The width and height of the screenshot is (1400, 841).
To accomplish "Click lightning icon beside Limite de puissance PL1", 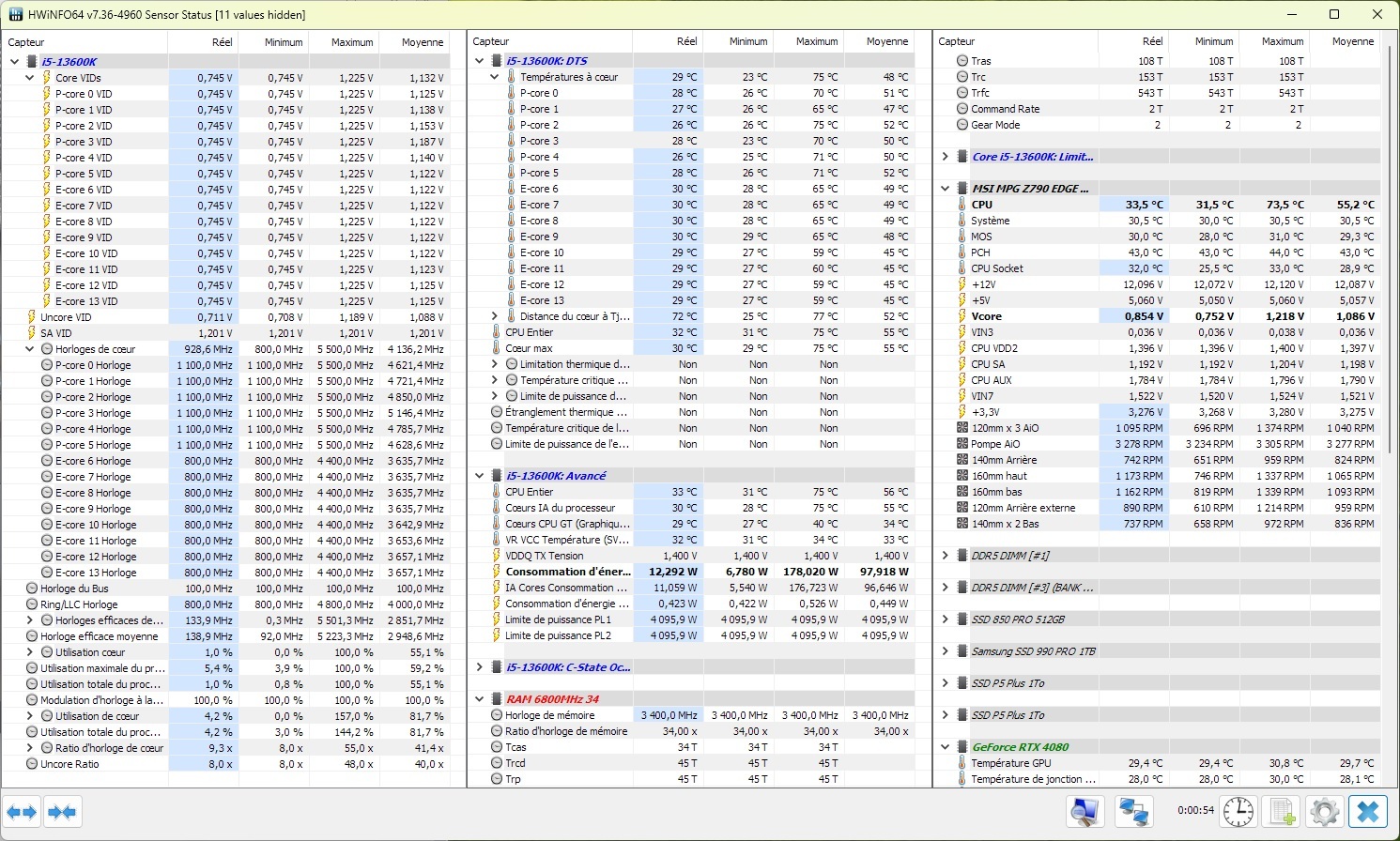I will [497, 619].
